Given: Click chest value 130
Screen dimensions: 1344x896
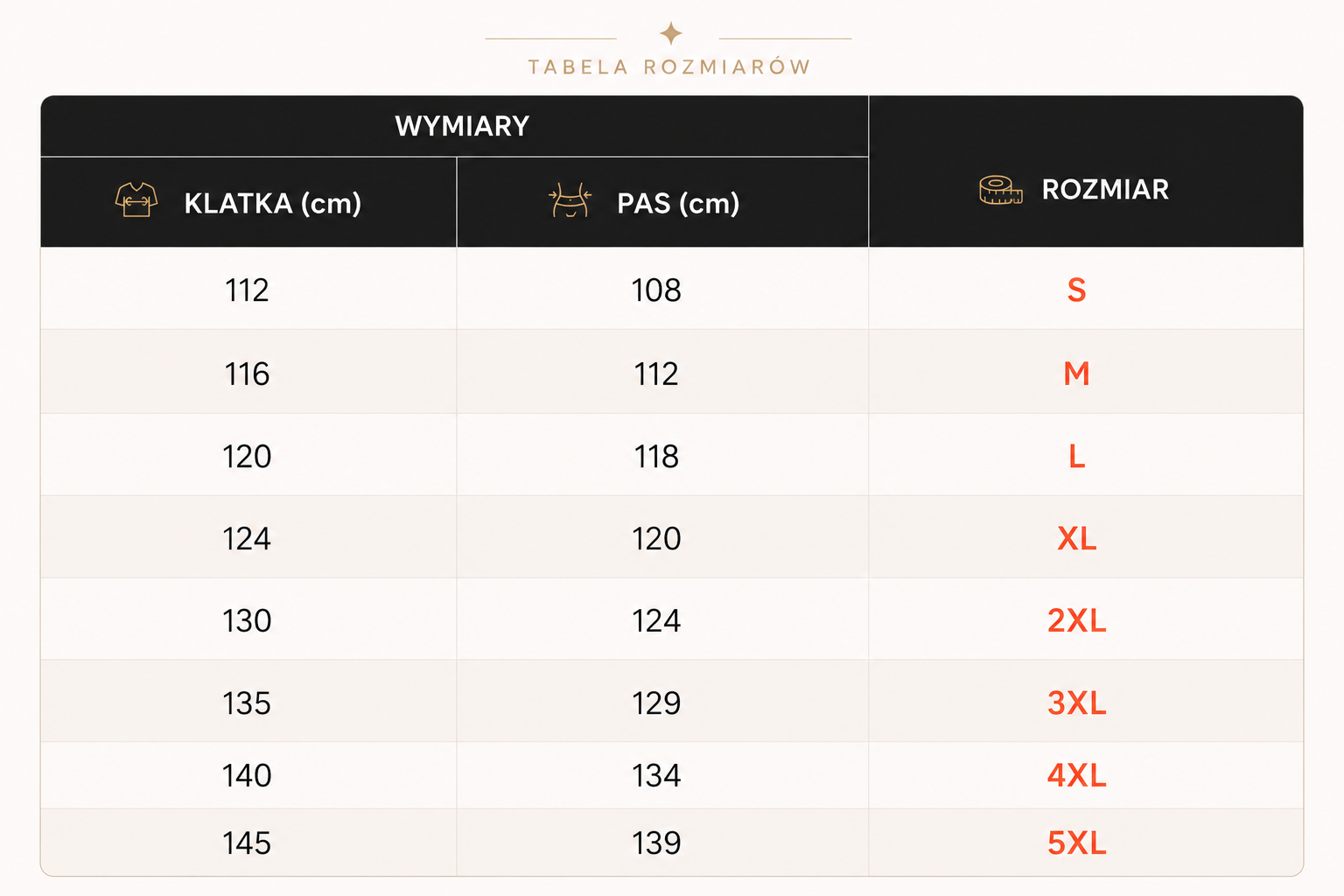Looking at the screenshot, I should pos(247,620).
